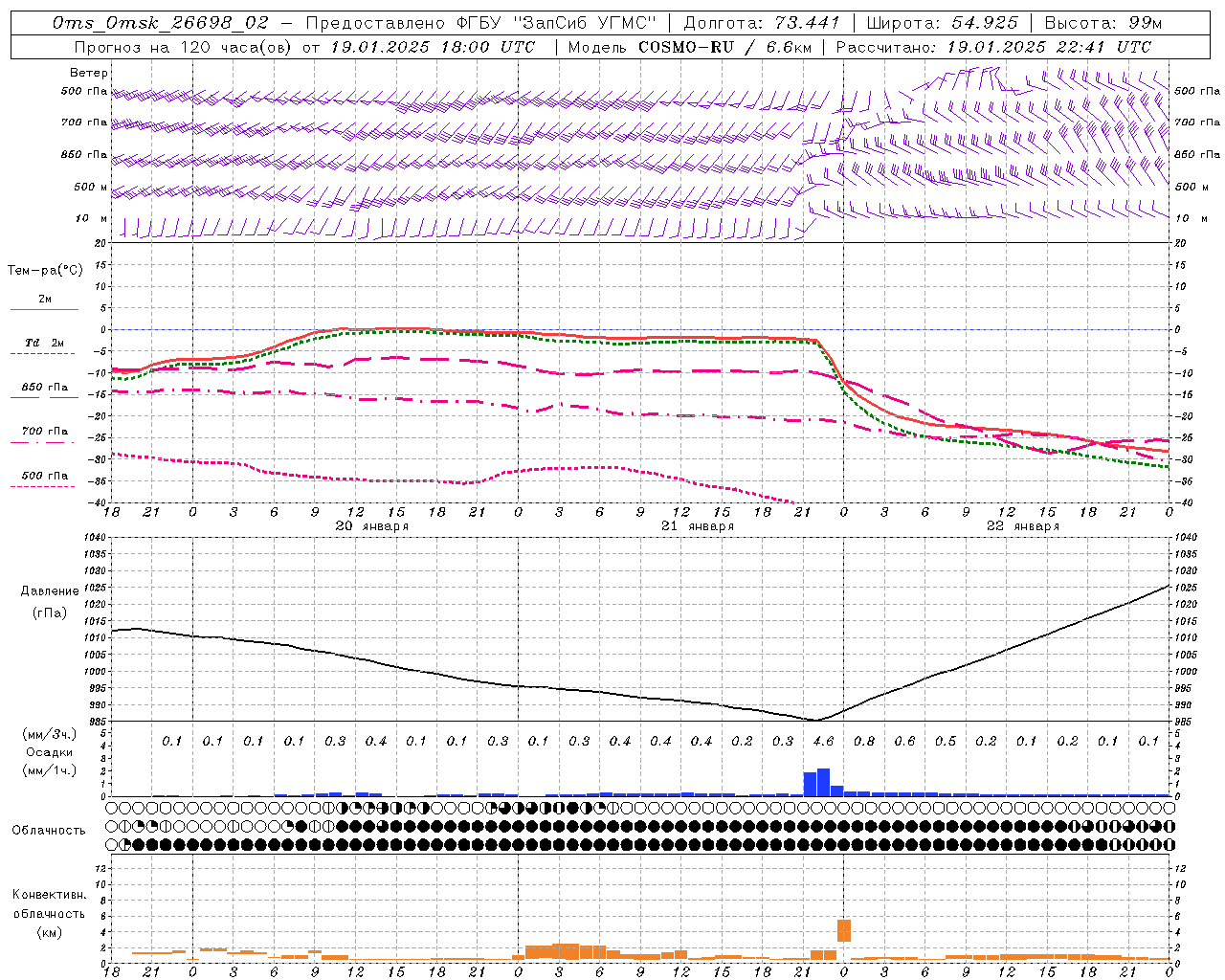
Task: Click the Широта: 54.925 header field
Action: click(x=942, y=23)
